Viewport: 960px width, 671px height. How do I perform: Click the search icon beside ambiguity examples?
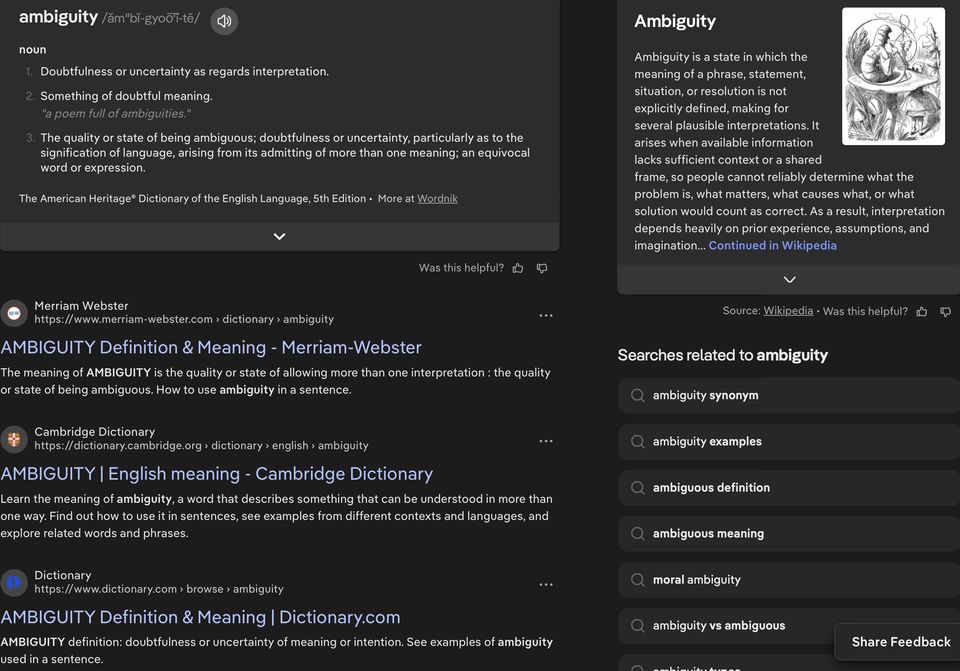[x=637, y=441]
